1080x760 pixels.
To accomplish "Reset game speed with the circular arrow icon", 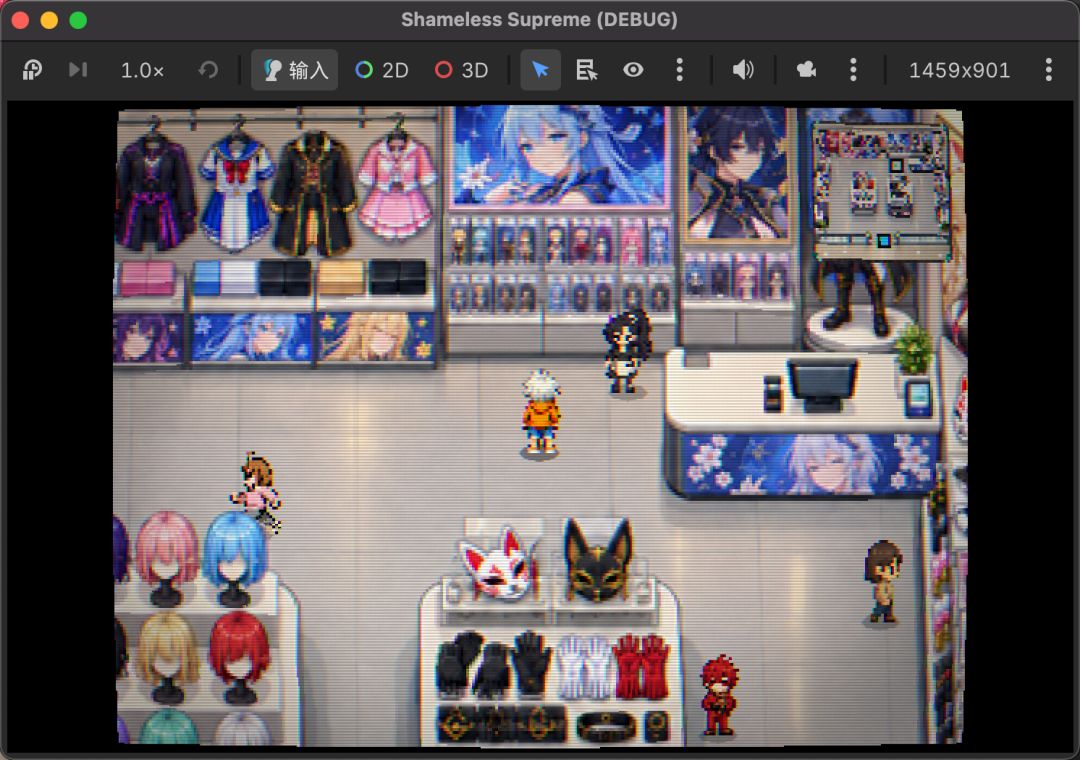I will tap(208, 70).
